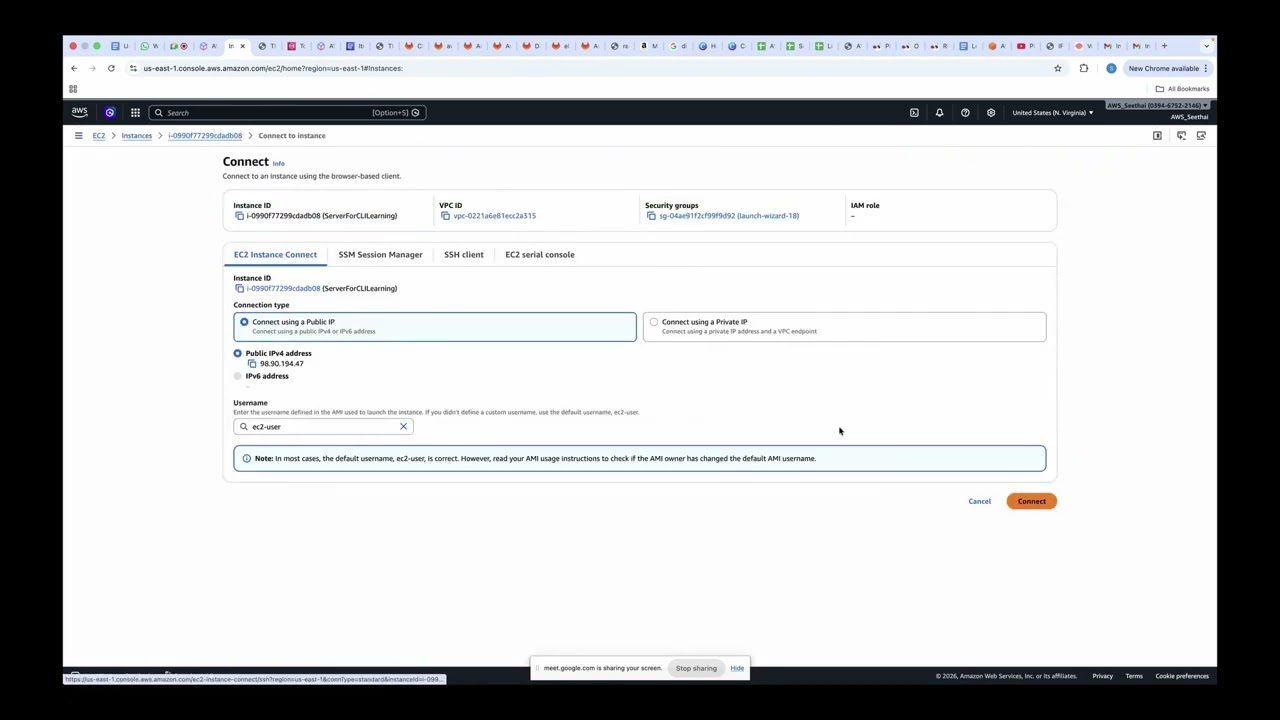The height and width of the screenshot is (720, 1280).
Task: Click the AWS console search box
Action: [287, 113]
